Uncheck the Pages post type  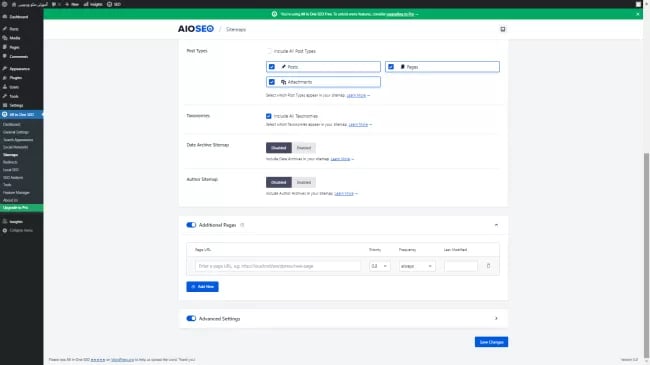391,67
